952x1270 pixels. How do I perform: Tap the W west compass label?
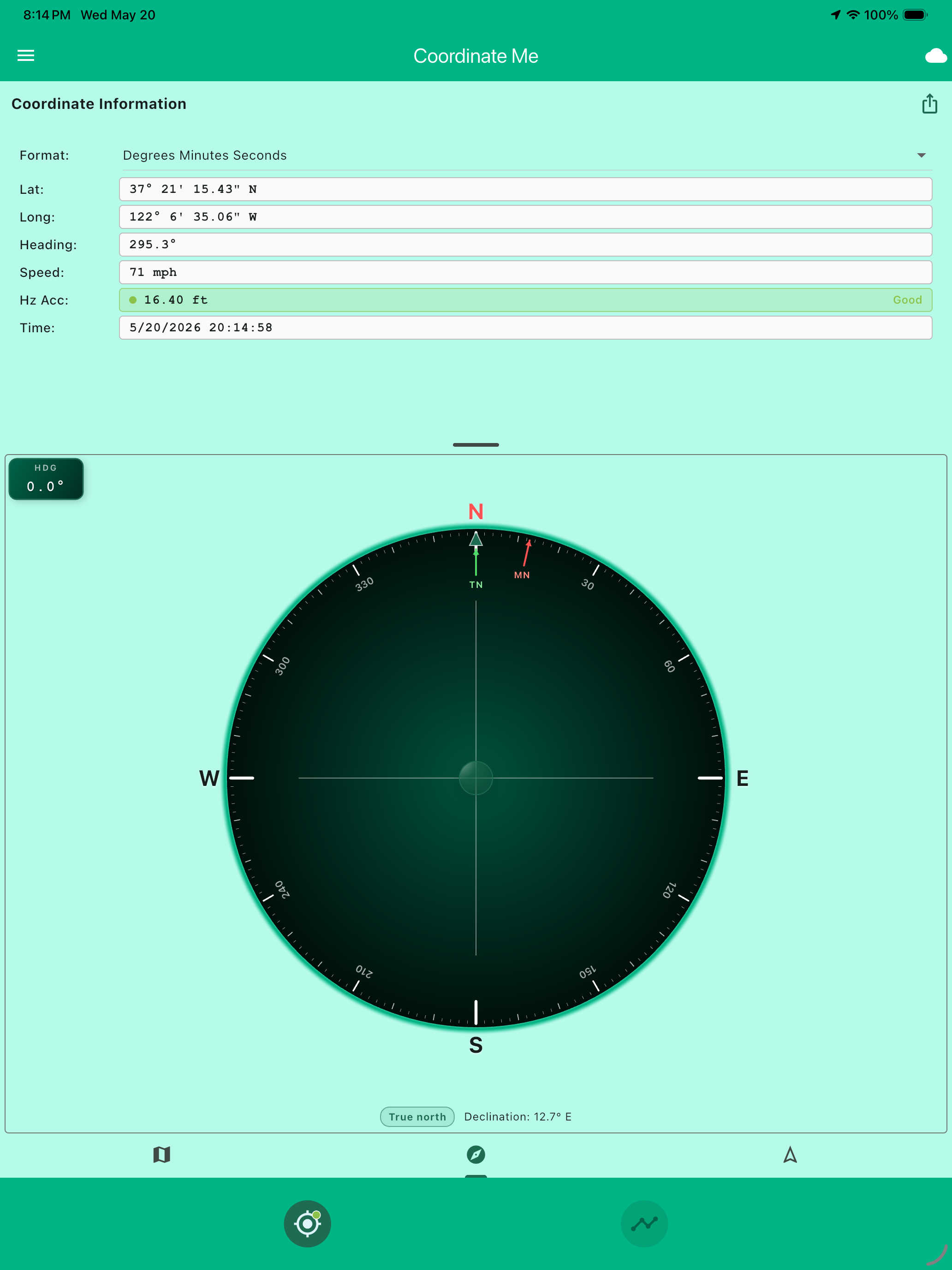pos(209,779)
